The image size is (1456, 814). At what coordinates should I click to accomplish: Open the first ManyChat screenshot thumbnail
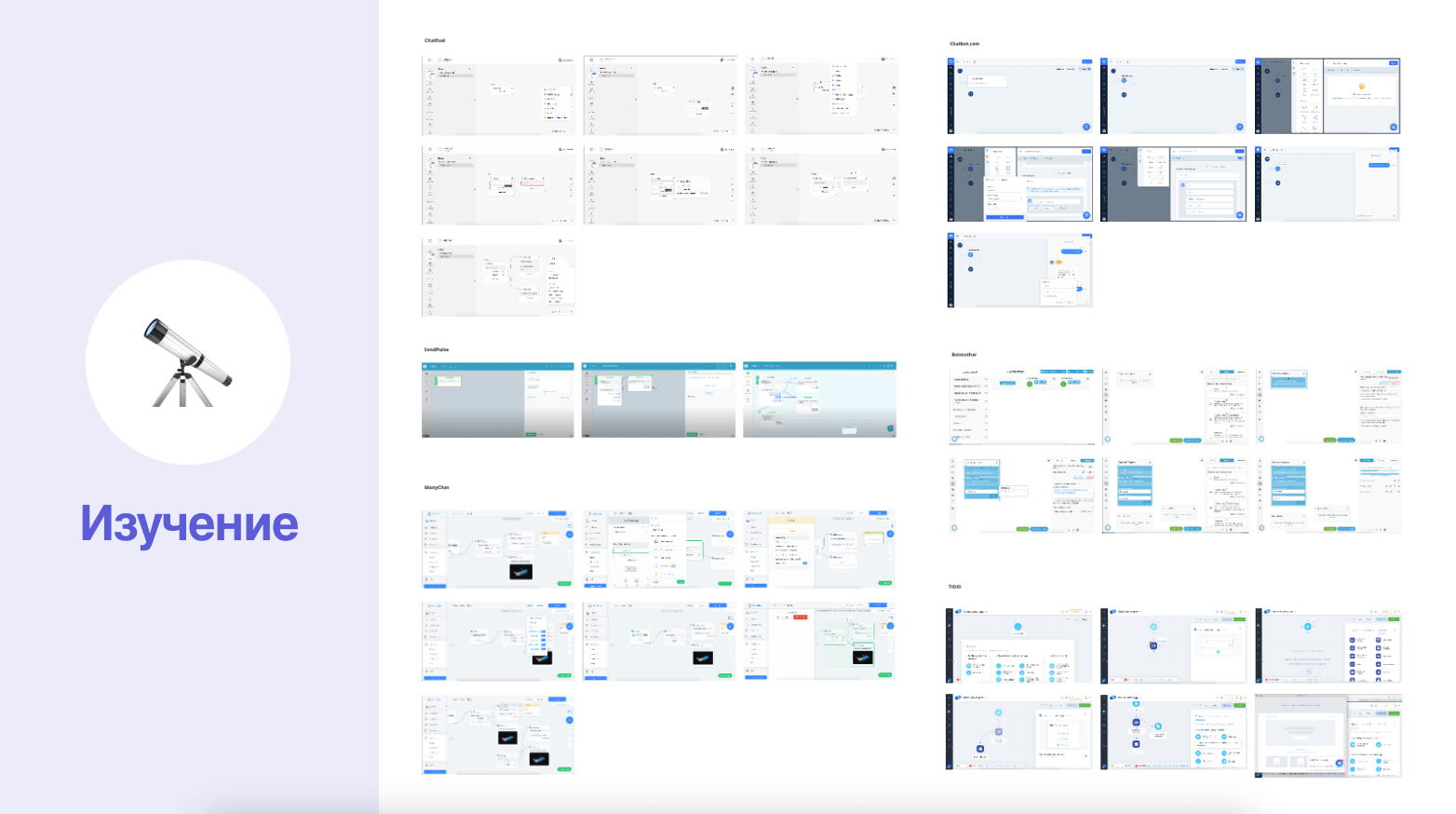tap(498, 549)
